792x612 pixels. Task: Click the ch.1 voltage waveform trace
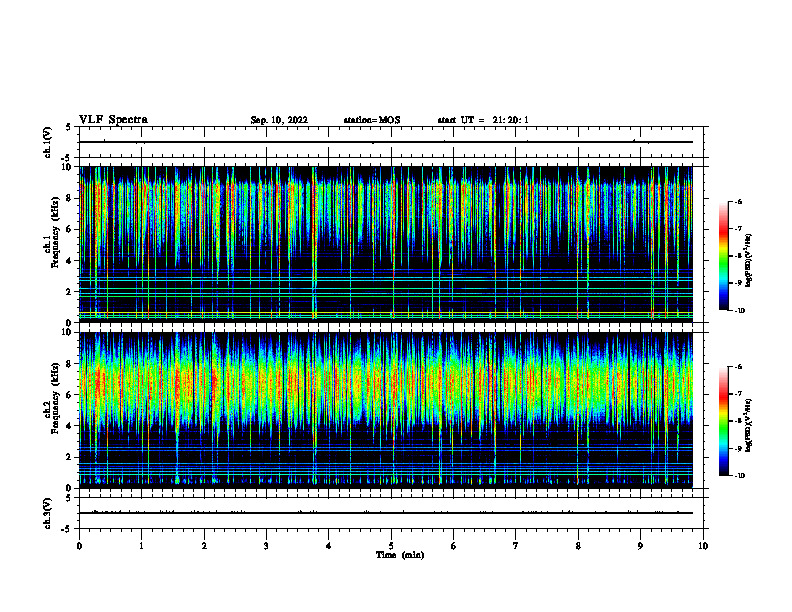[x=386, y=142]
